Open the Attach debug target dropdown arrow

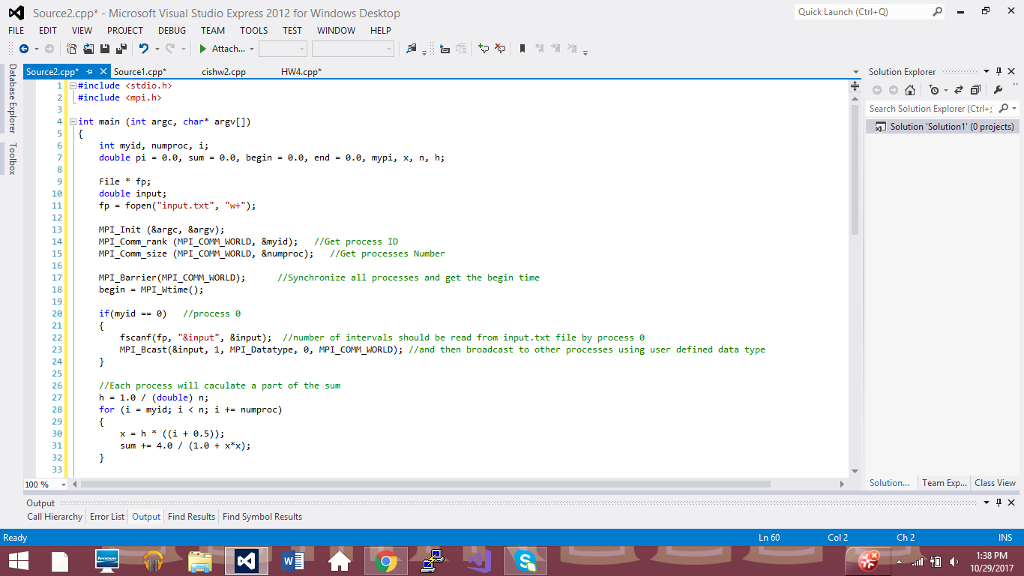point(252,48)
